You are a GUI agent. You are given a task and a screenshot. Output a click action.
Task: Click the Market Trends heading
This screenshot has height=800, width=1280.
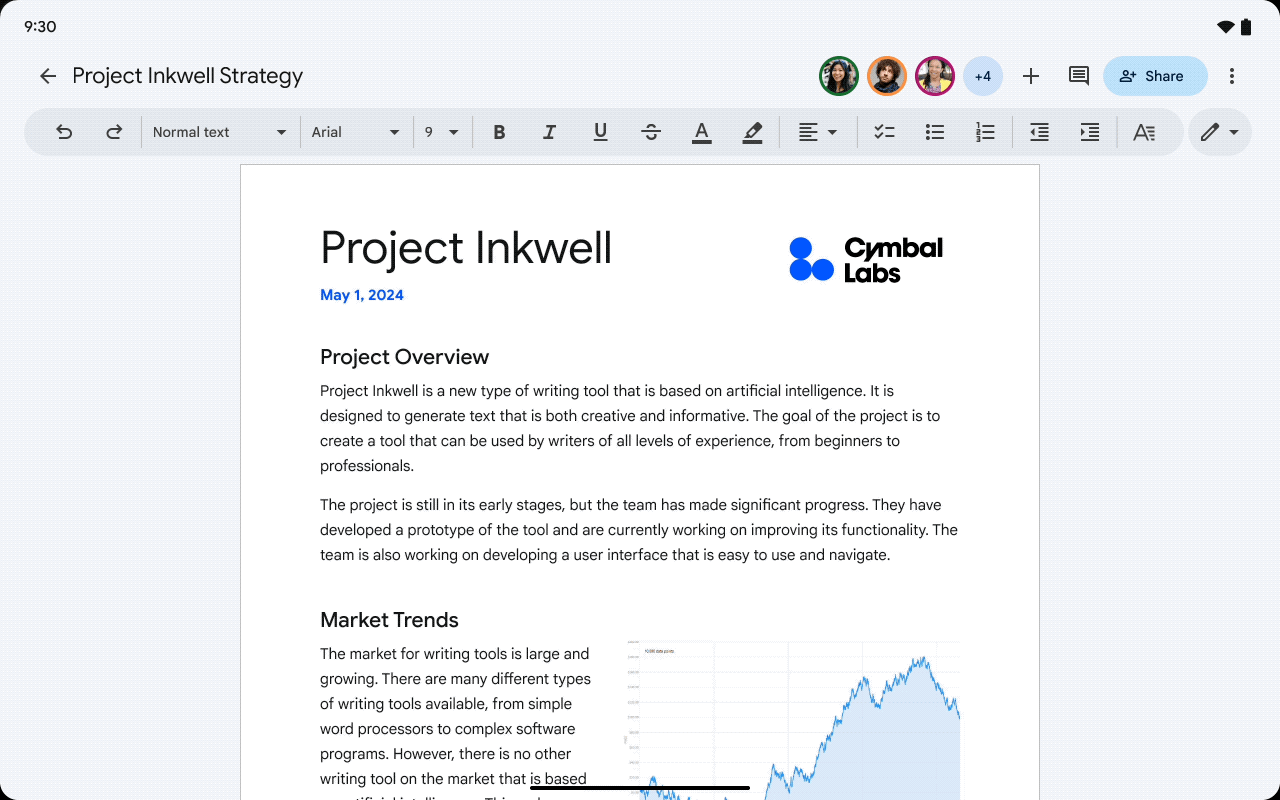point(389,620)
